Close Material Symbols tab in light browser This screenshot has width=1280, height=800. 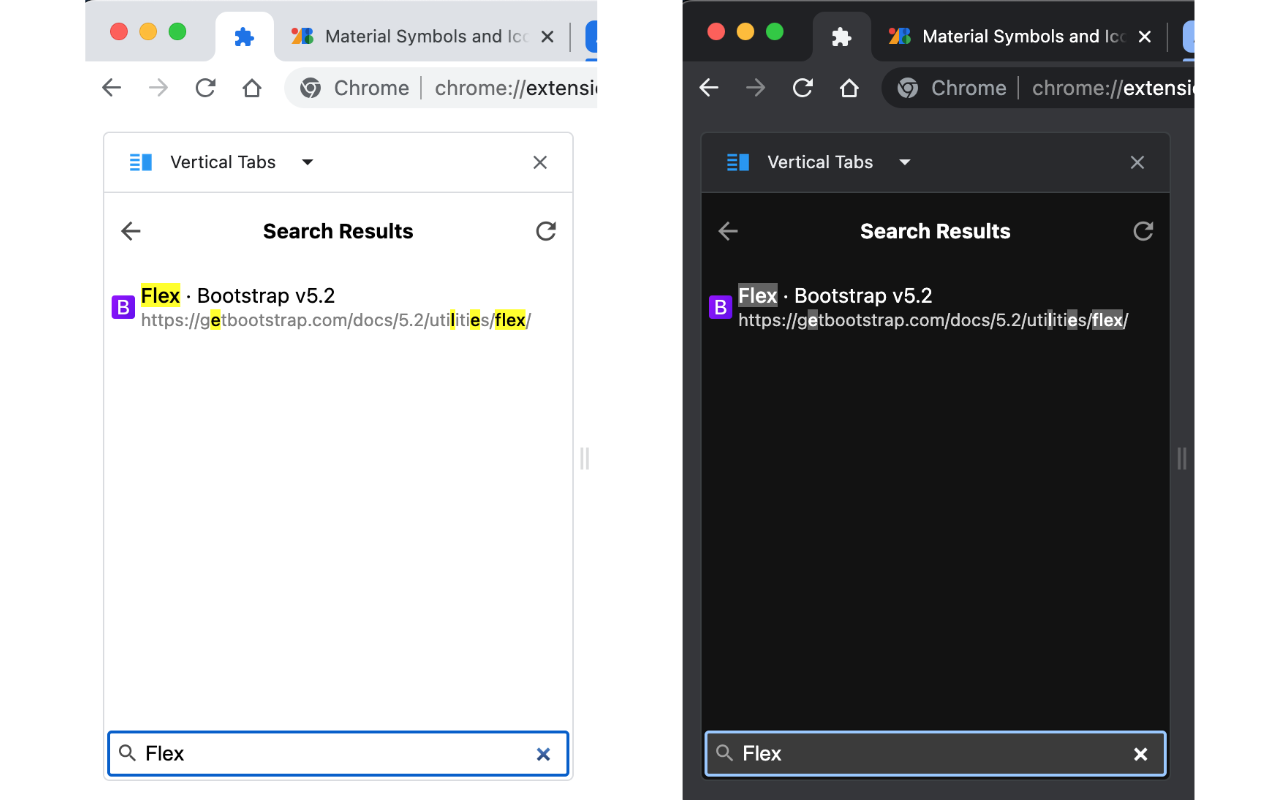click(547, 37)
